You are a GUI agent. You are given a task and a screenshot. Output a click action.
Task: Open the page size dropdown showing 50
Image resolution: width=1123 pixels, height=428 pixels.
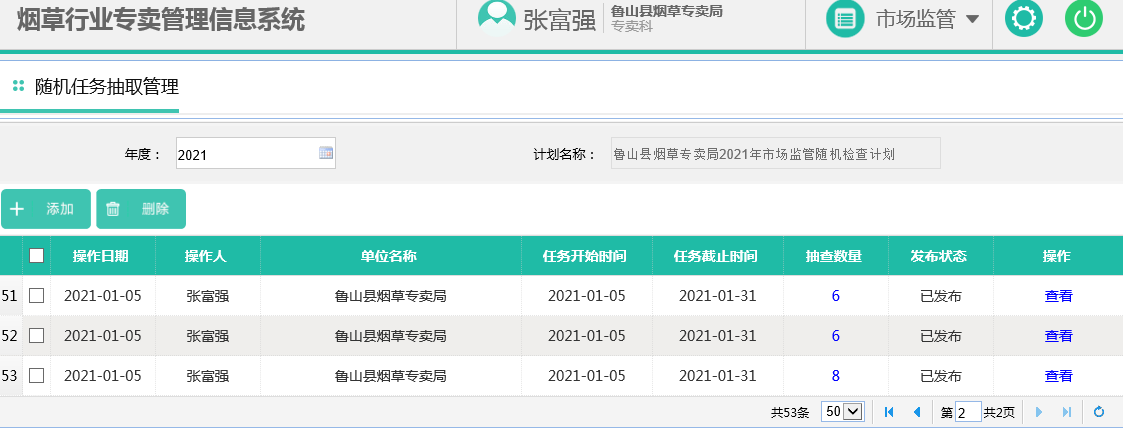[842, 412]
